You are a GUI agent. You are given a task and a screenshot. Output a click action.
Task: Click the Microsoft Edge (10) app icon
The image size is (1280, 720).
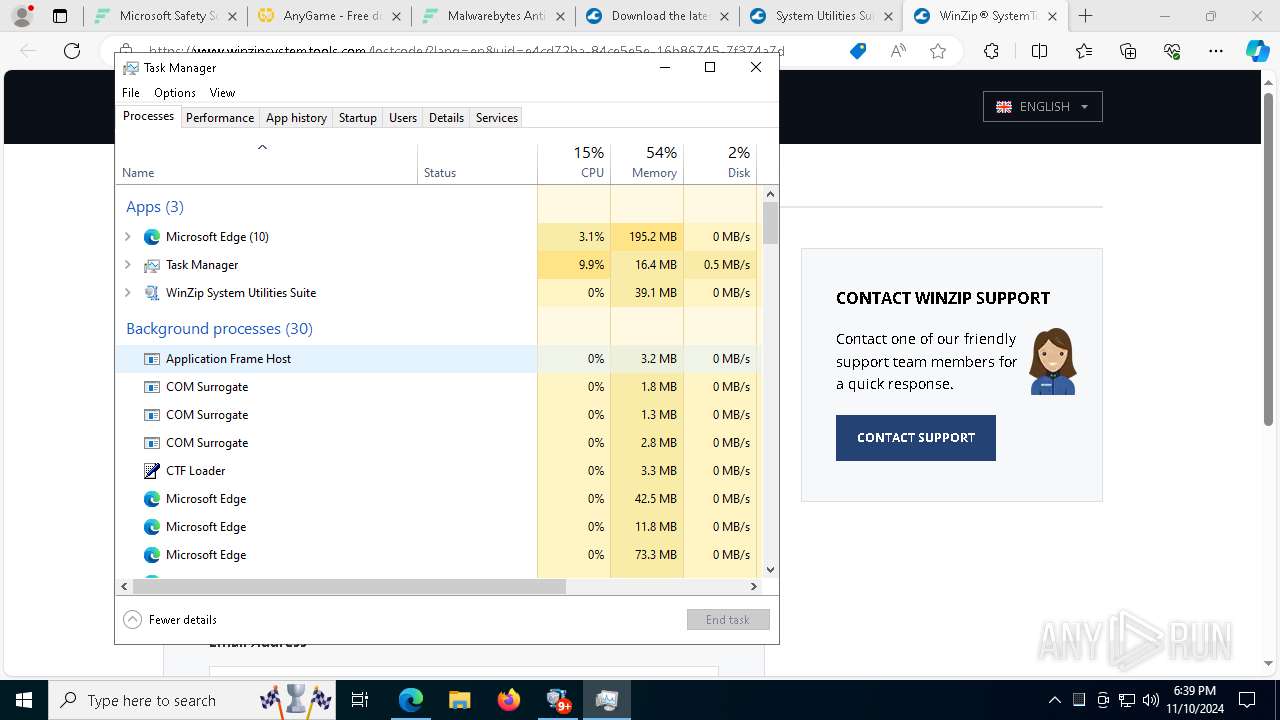152,237
